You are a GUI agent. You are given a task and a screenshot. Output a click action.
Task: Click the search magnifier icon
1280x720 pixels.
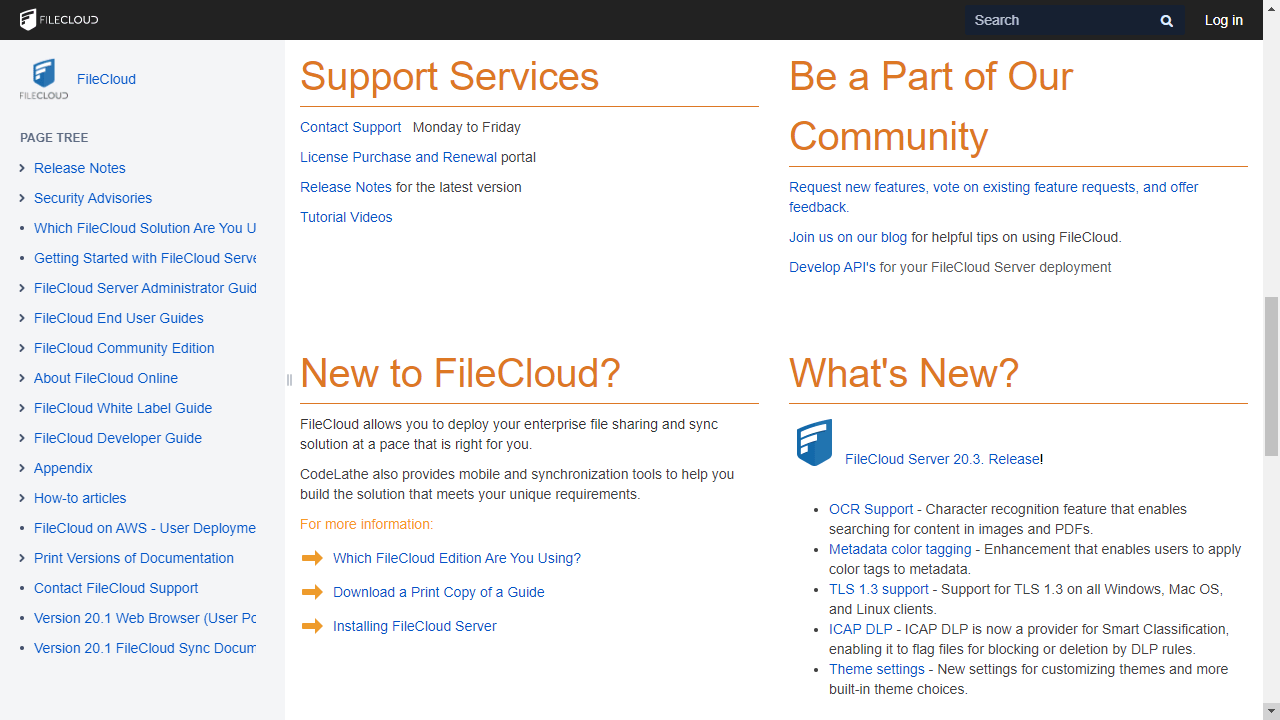(x=1166, y=21)
